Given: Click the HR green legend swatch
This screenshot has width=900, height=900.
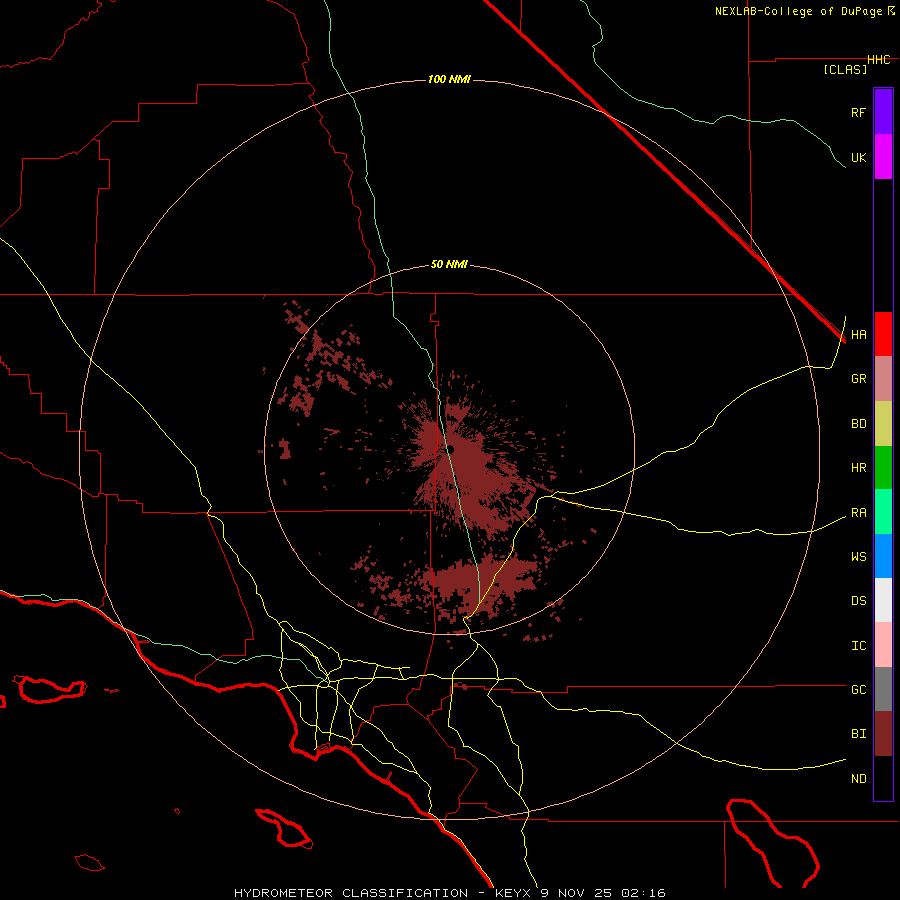Looking at the screenshot, I should coord(883,467).
